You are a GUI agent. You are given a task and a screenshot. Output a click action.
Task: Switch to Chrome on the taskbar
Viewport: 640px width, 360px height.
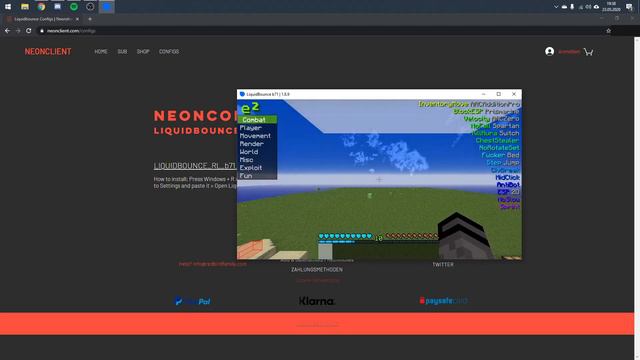tap(41, 7)
